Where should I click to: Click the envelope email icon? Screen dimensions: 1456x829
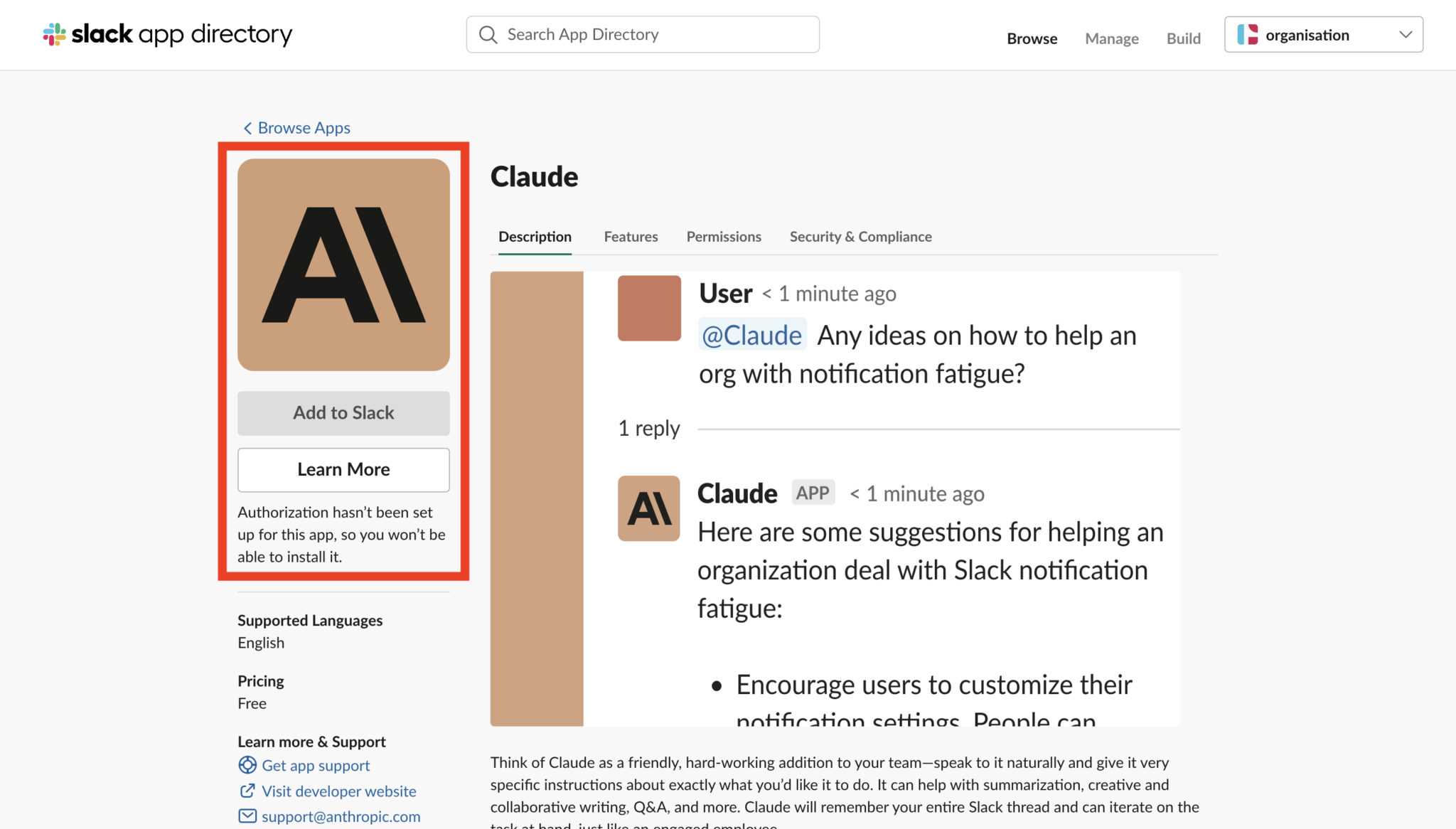[247, 816]
